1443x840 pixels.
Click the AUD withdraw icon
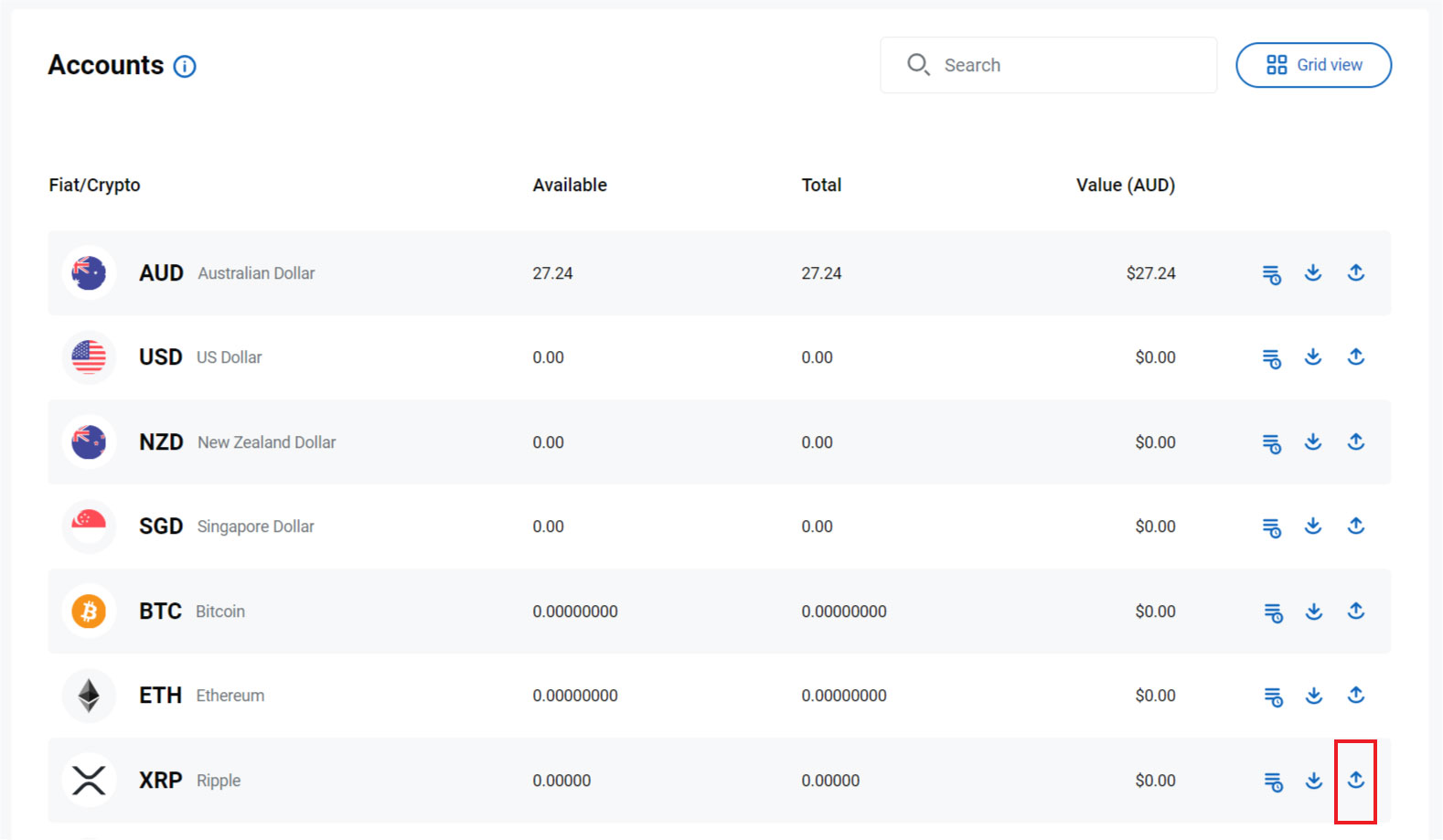click(1356, 272)
